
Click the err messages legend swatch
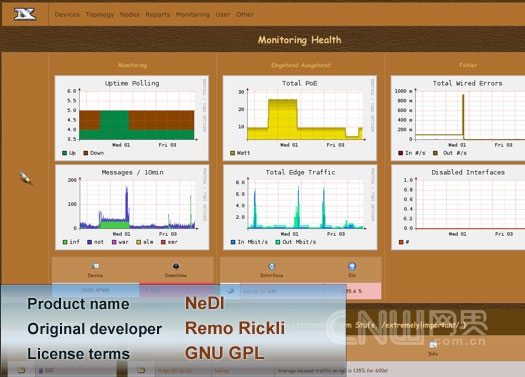pyautogui.click(x=163, y=242)
